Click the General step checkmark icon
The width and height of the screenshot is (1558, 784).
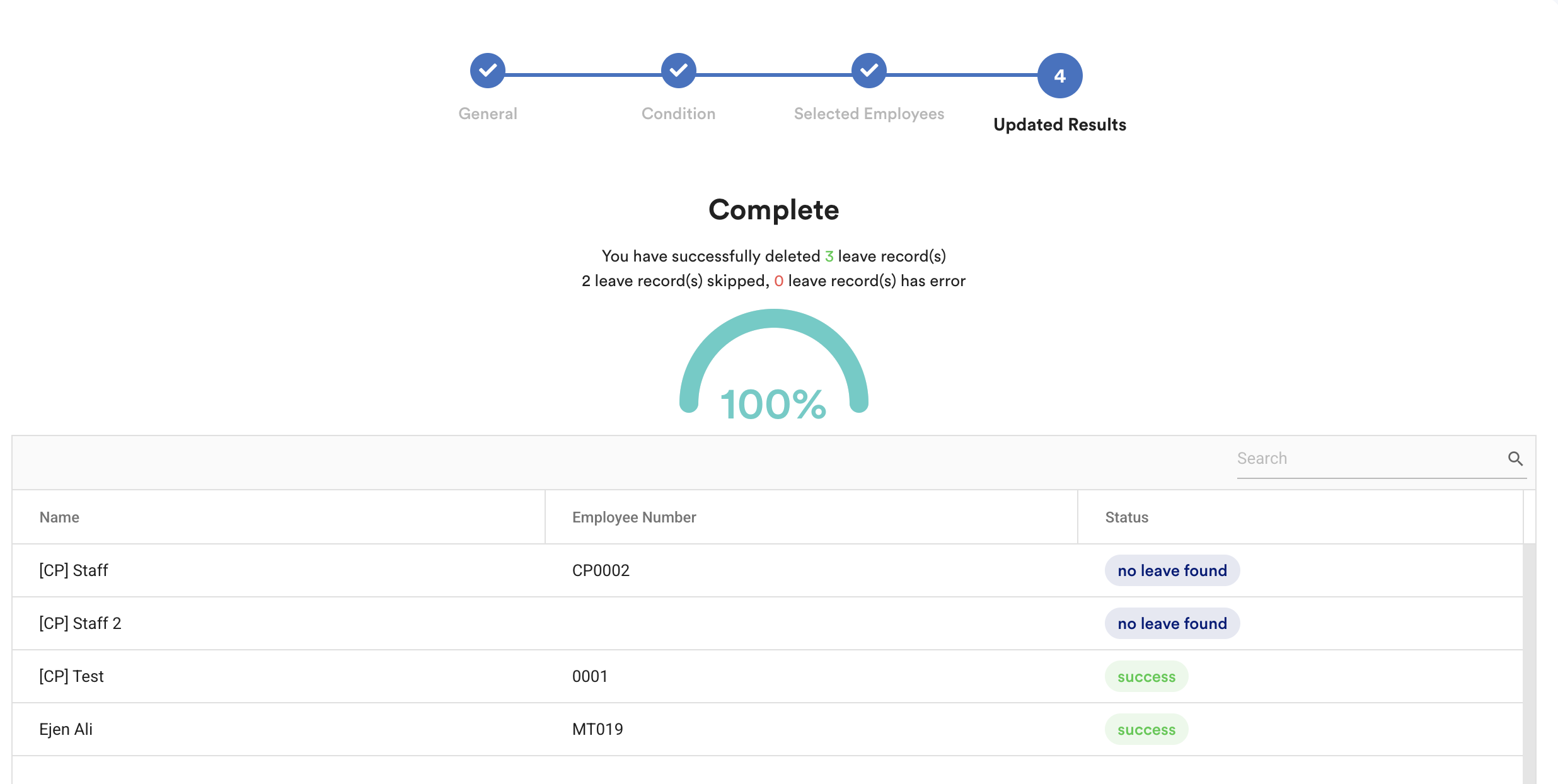[487, 71]
